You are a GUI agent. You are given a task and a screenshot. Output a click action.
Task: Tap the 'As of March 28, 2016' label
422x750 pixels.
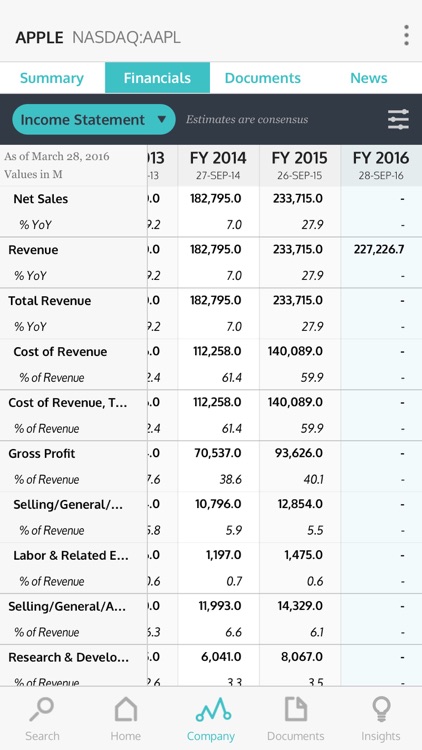(57, 156)
